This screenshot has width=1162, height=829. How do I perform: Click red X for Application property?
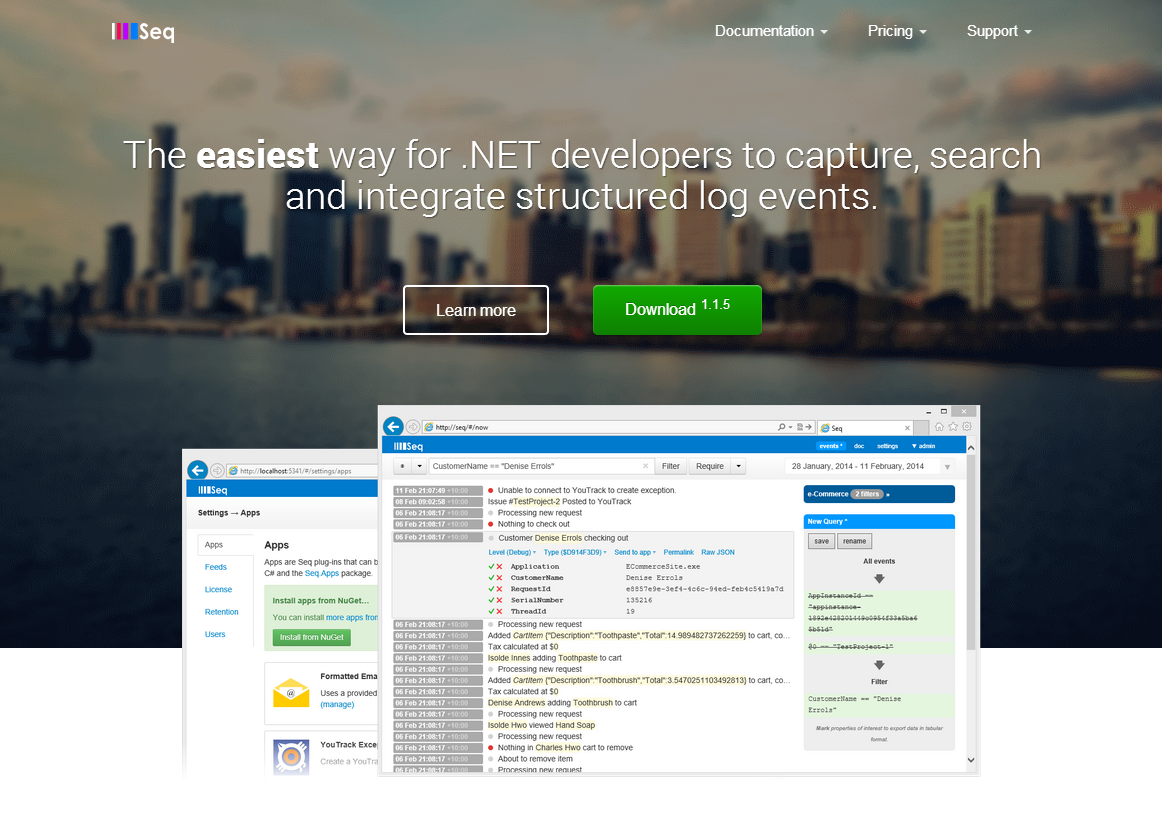[x=499, y=567]
